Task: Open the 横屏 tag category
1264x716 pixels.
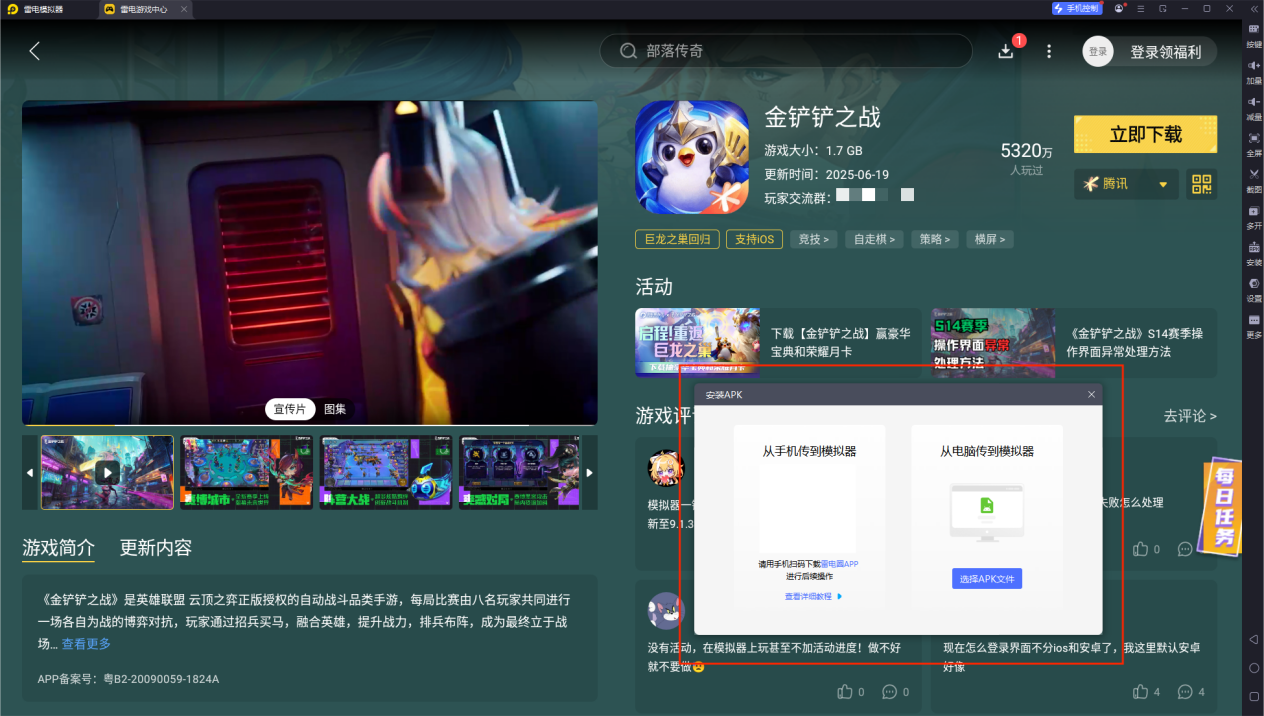Action: click(990, 239)
